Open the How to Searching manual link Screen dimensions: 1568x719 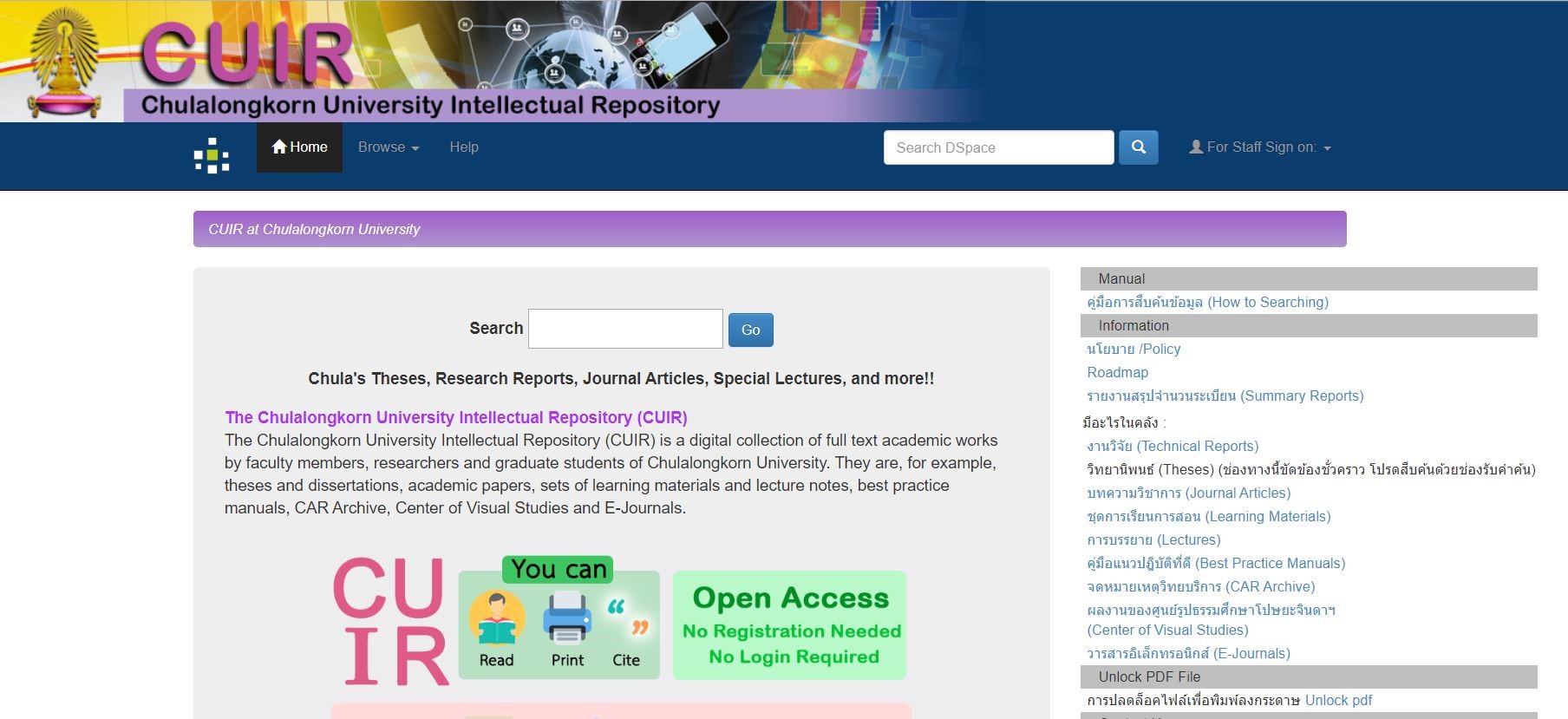1207,302
